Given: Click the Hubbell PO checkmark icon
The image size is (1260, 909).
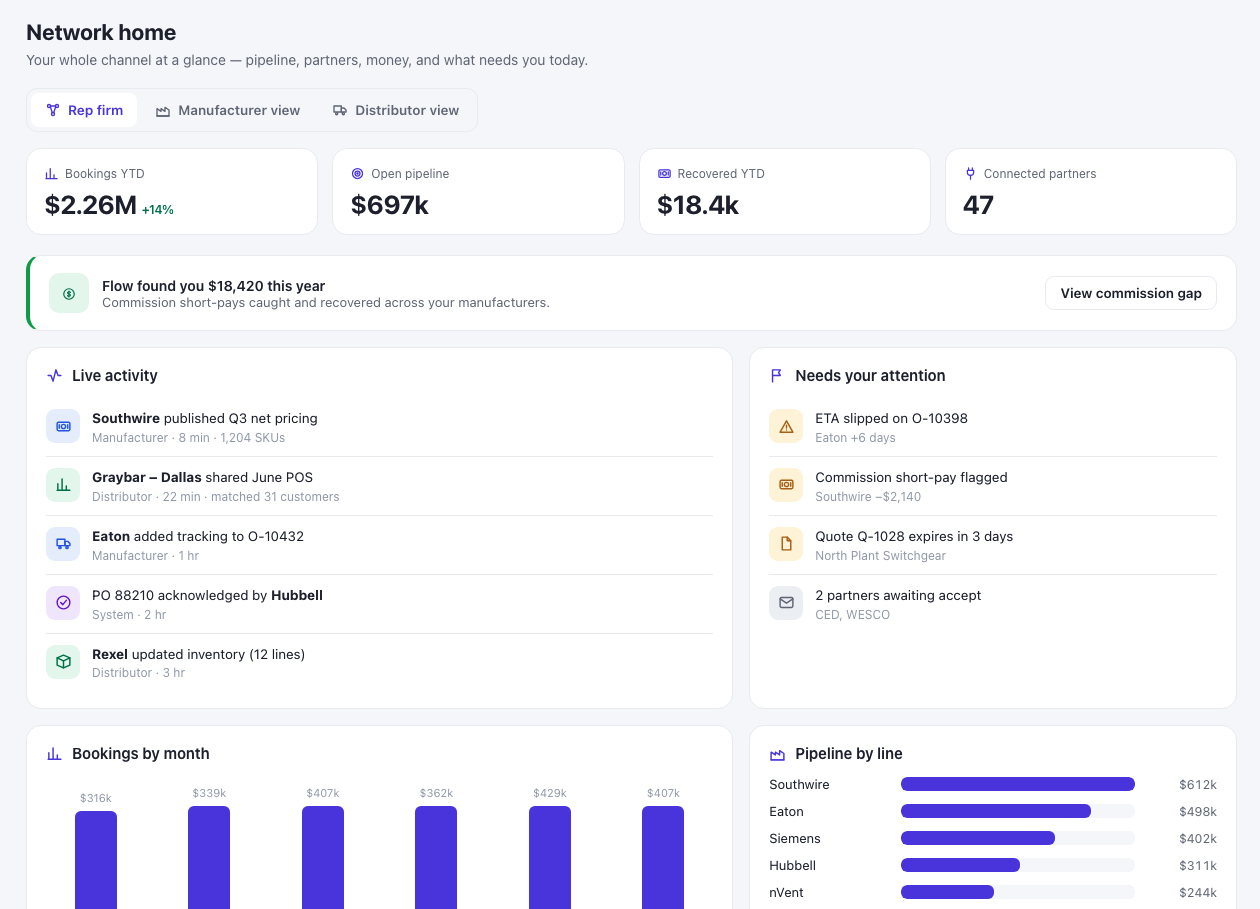Looking at the screenshot, I should 63,603.
